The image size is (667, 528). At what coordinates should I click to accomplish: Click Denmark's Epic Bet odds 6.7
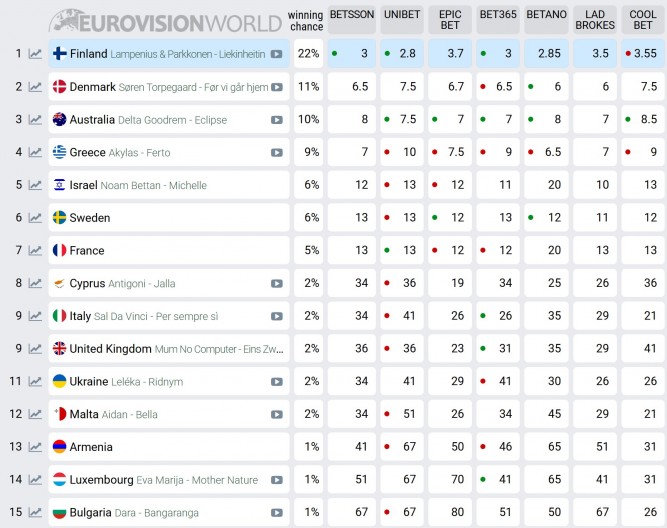coord(457,87)
